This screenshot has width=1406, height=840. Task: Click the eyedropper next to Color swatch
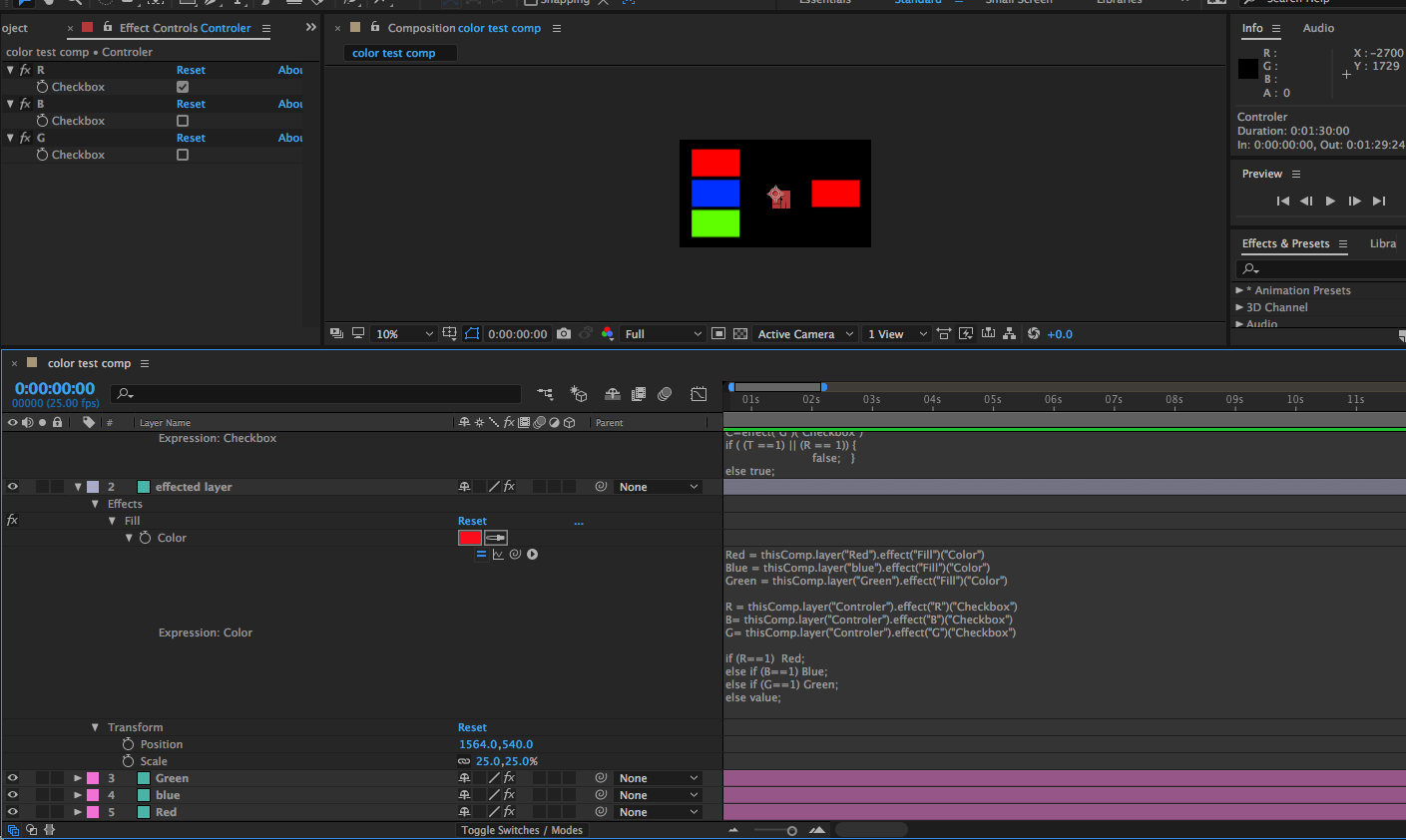[496, 538]
